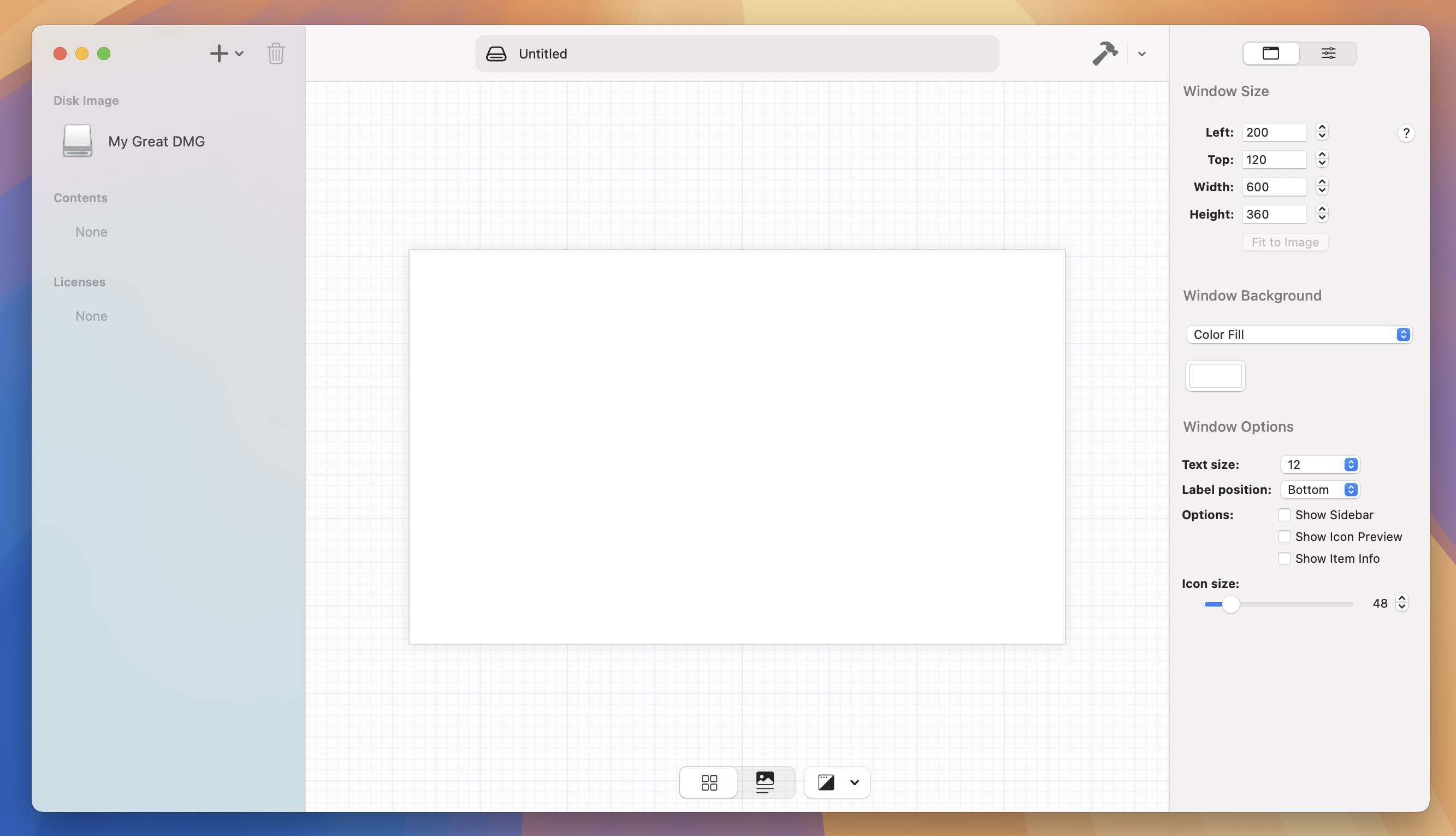Viewport: 1456px width, 836px height.
Task: Turn on Show Item Info
Action: (1285, 557)
